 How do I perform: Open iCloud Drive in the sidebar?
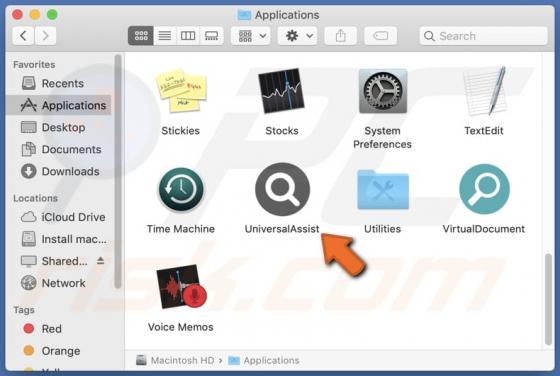pos(59,217)
